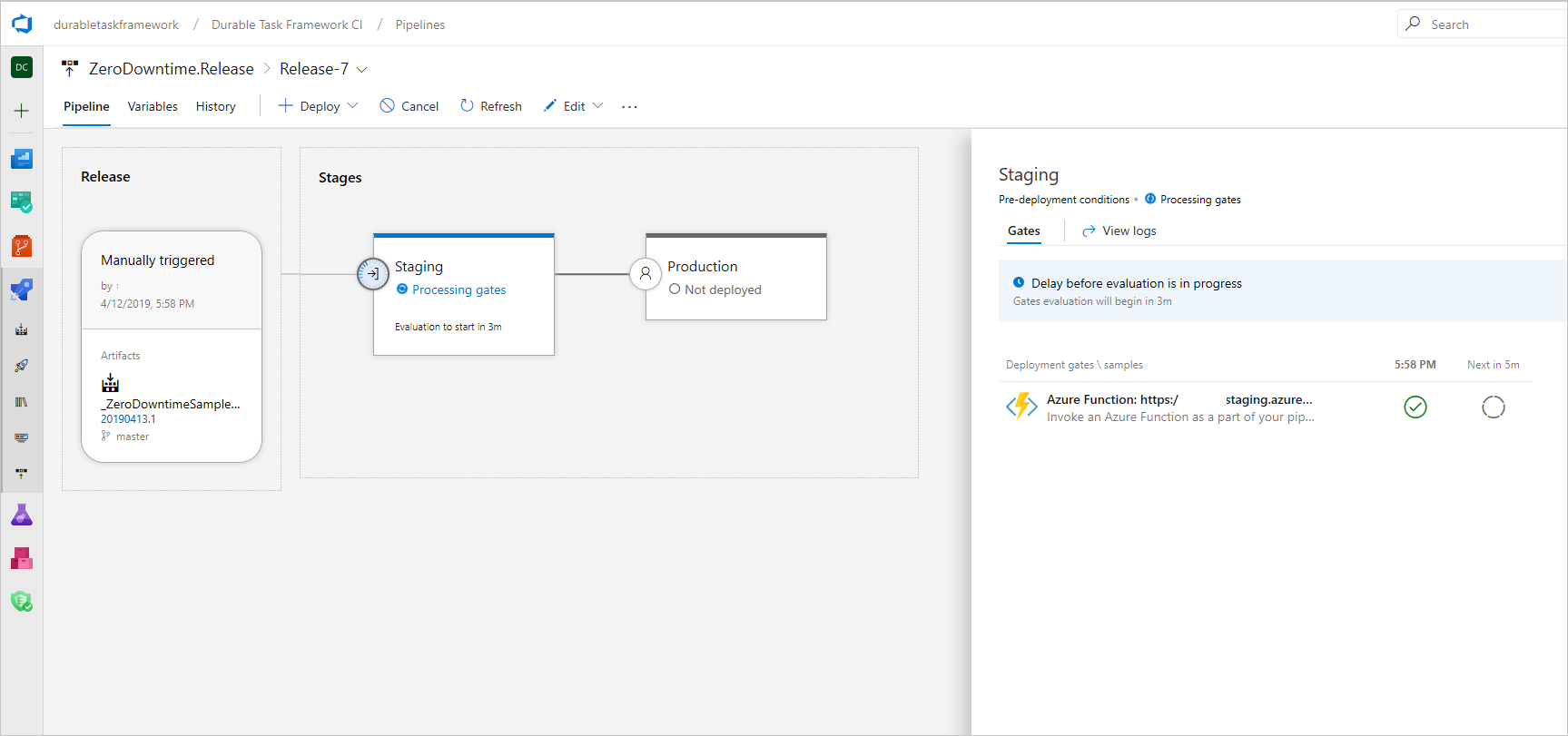
Task: Open the Artifacts hub in sidebar
Action: (x=22, y=558)
